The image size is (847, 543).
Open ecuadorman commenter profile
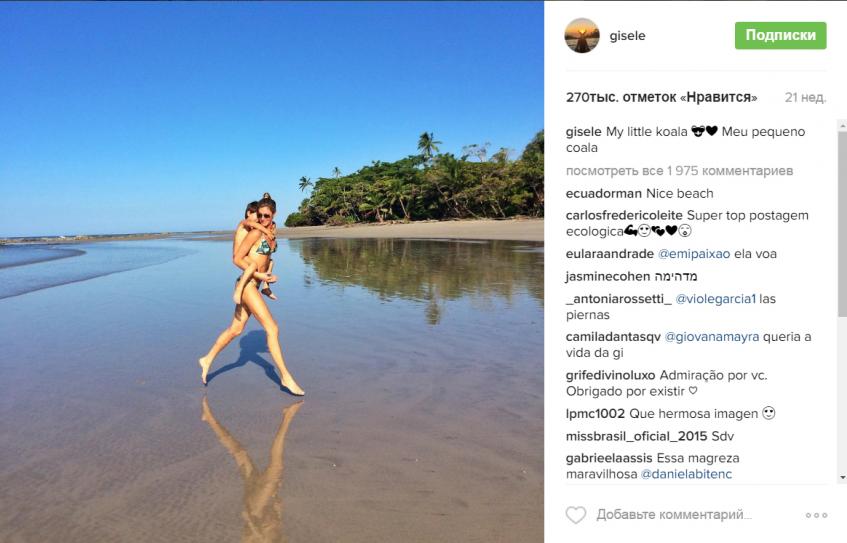point(598,194)
